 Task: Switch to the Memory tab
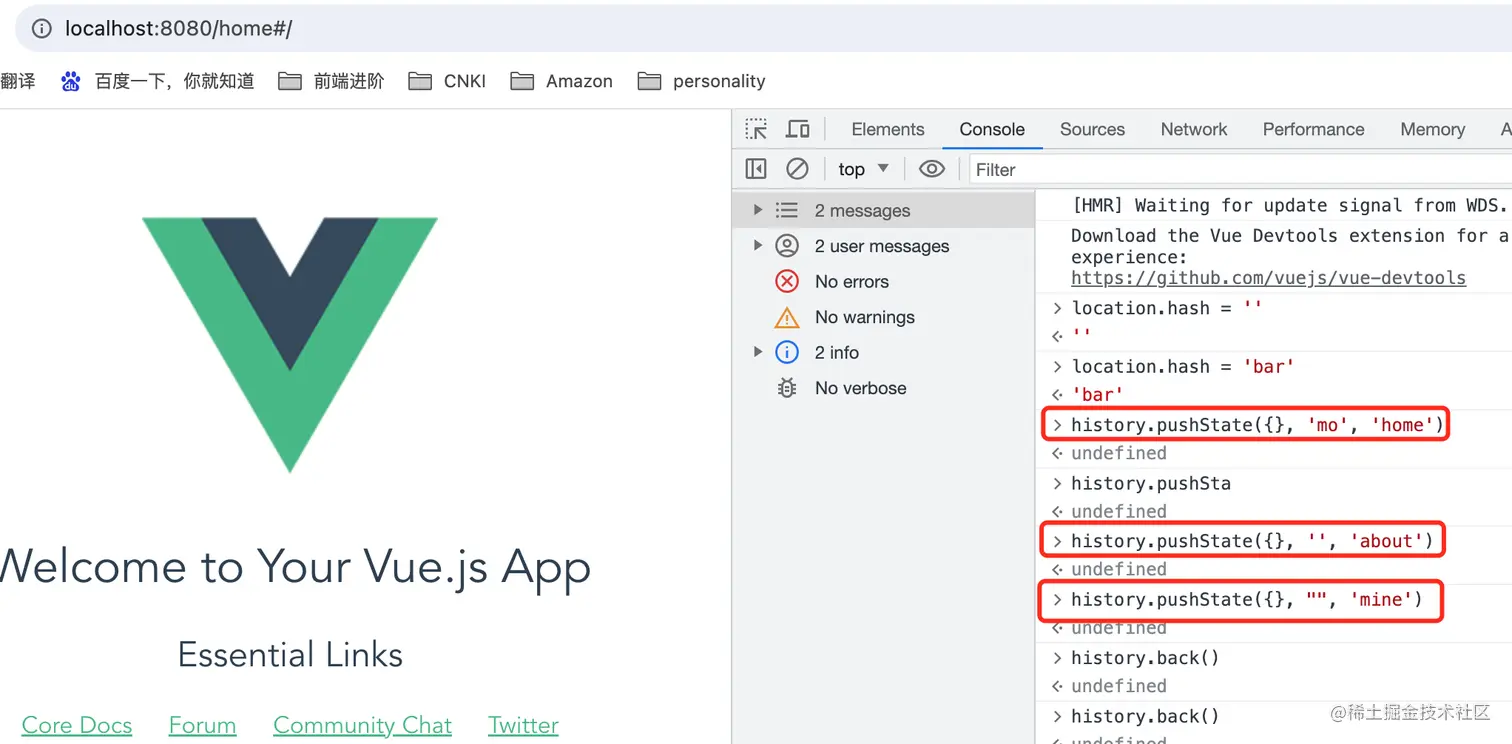1432,129
